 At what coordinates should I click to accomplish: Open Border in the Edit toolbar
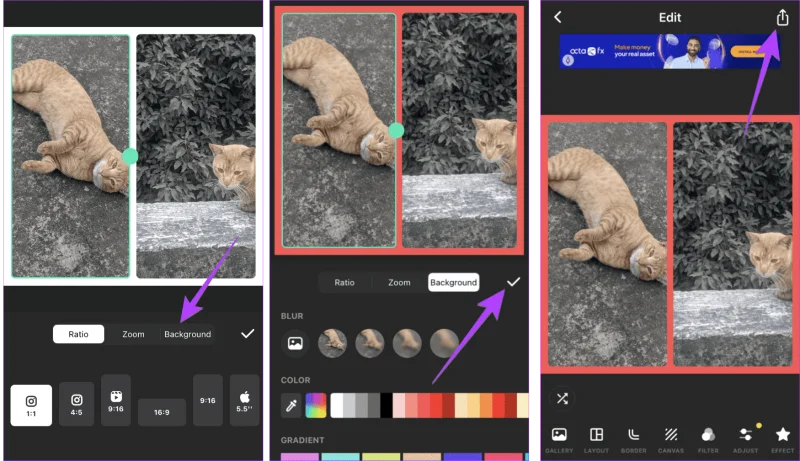point(634,440)
